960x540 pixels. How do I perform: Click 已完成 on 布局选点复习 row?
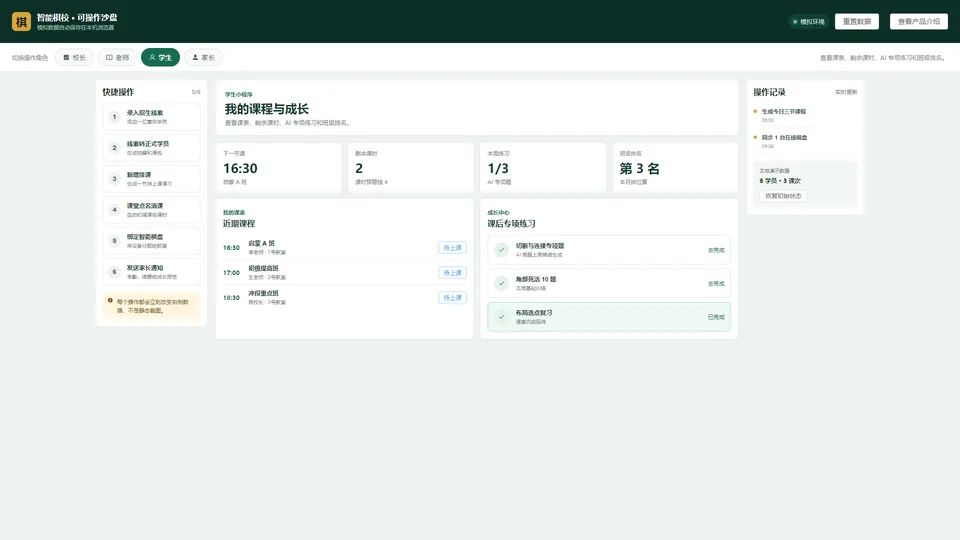pyautogui.click(x=716, y=317)
